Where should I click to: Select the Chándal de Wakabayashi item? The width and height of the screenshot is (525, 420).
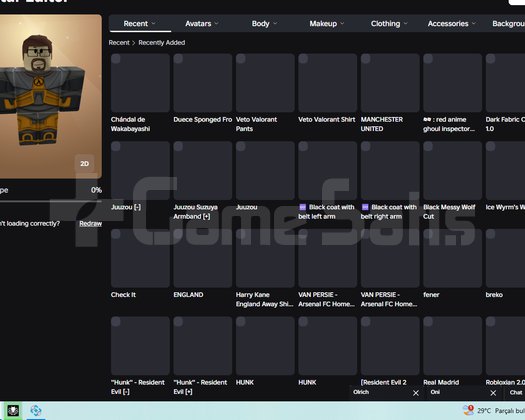point(140,83)
